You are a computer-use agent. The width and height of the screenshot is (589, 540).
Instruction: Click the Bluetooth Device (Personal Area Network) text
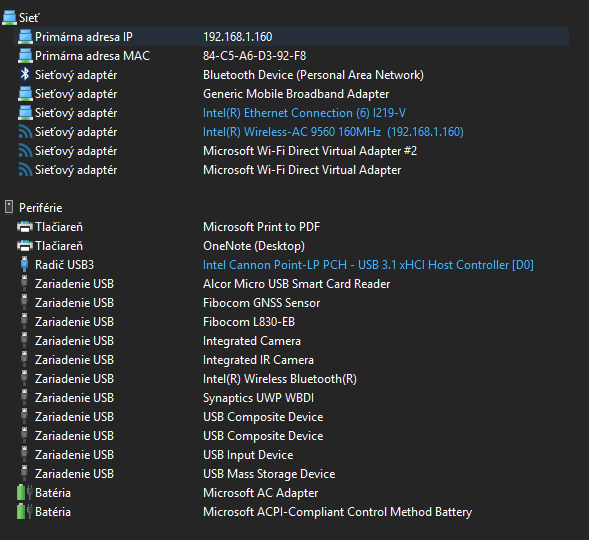coord(313,75)
